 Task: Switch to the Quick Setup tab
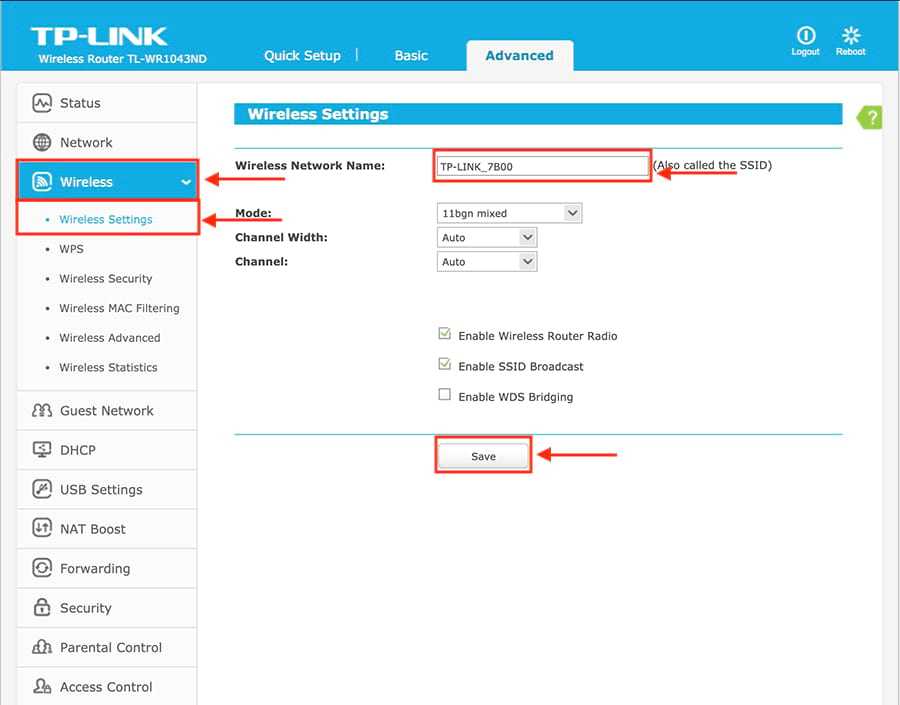pos(302,56)
